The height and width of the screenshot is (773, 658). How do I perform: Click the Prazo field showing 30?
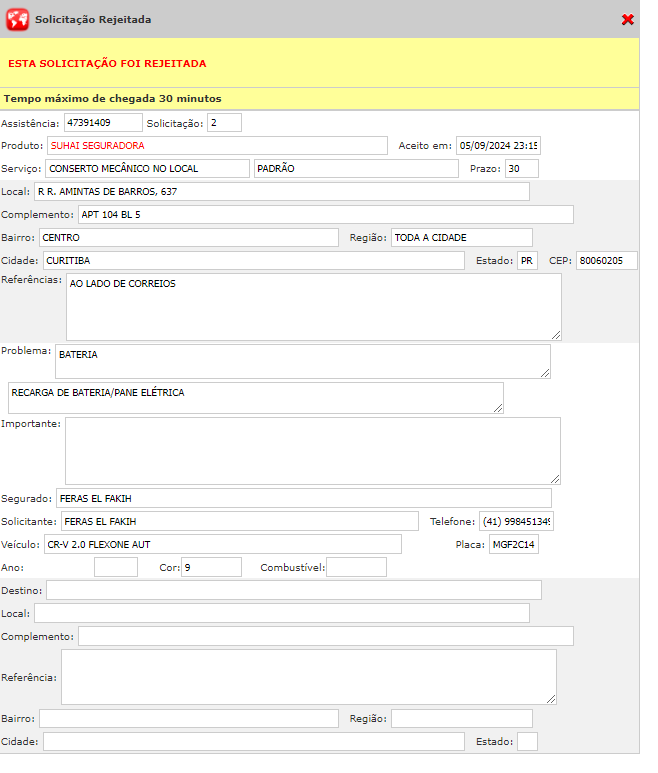(x=521, y=169)
